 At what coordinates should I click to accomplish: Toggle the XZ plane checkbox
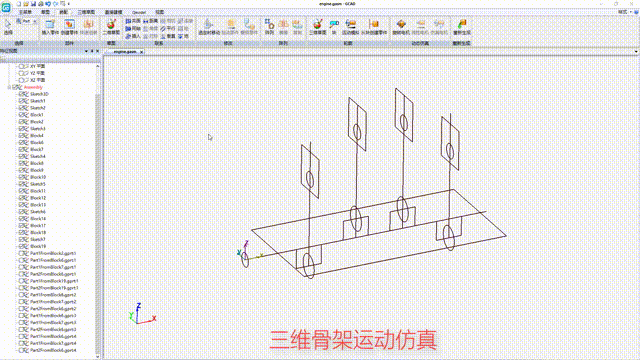click(x=21, y=80)
